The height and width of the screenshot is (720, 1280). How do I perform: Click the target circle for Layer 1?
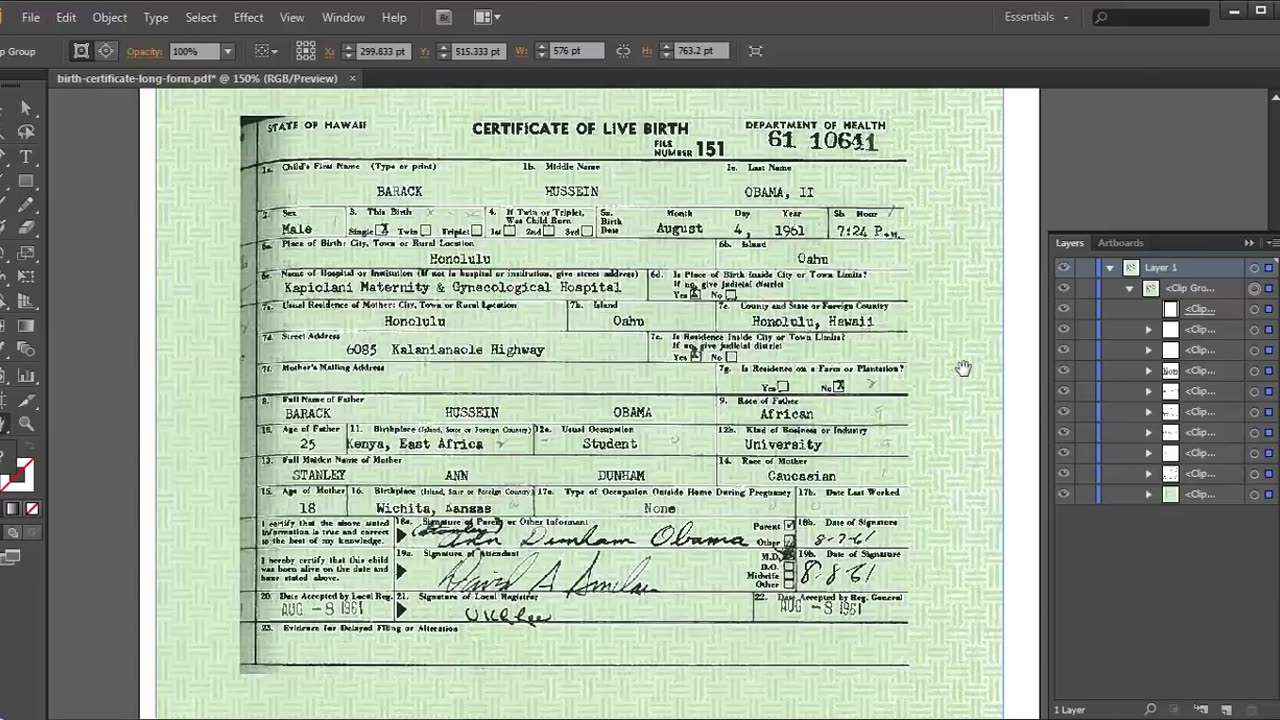[x=1254, y=268]
